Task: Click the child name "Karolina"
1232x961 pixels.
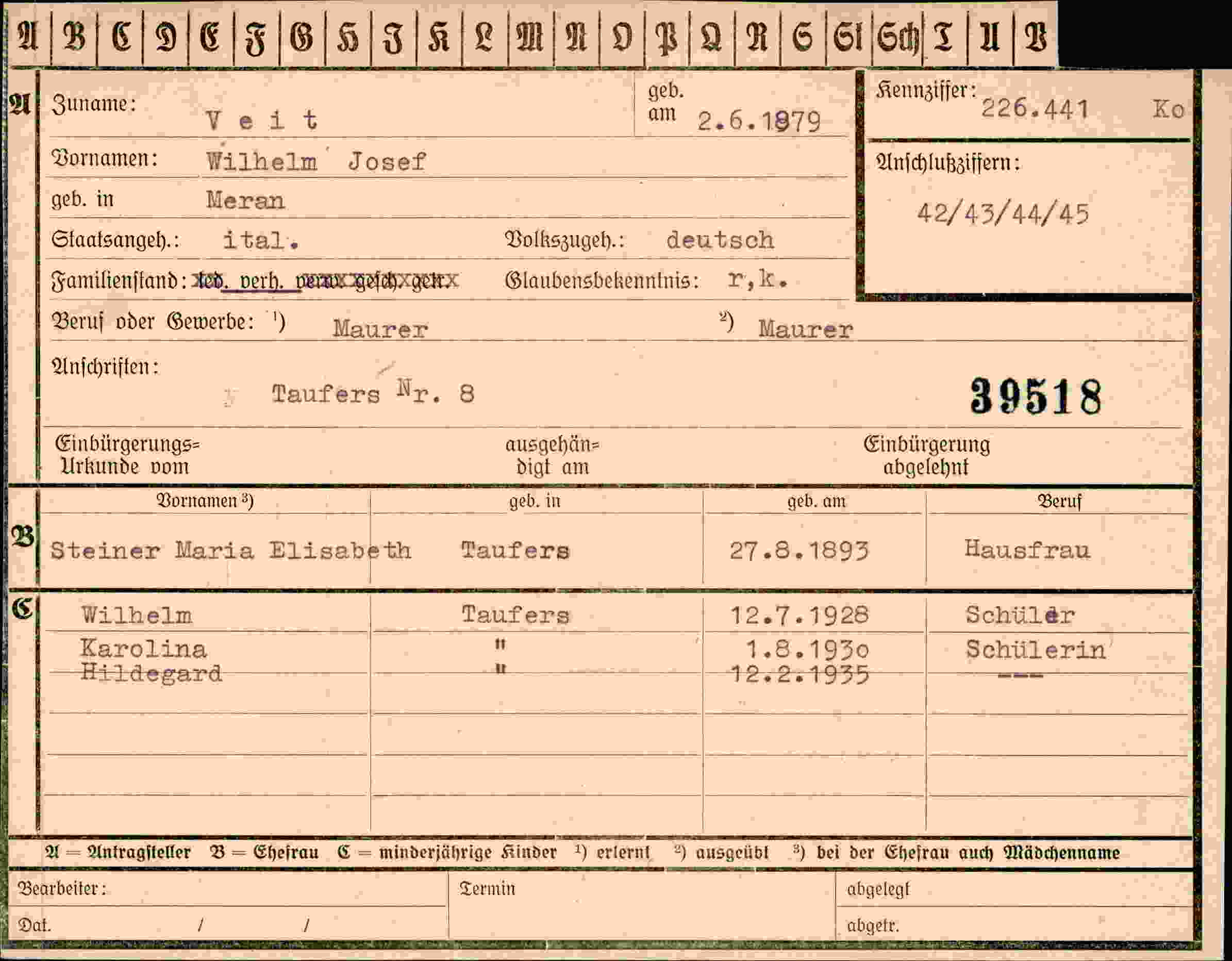Action: (143, 649)
